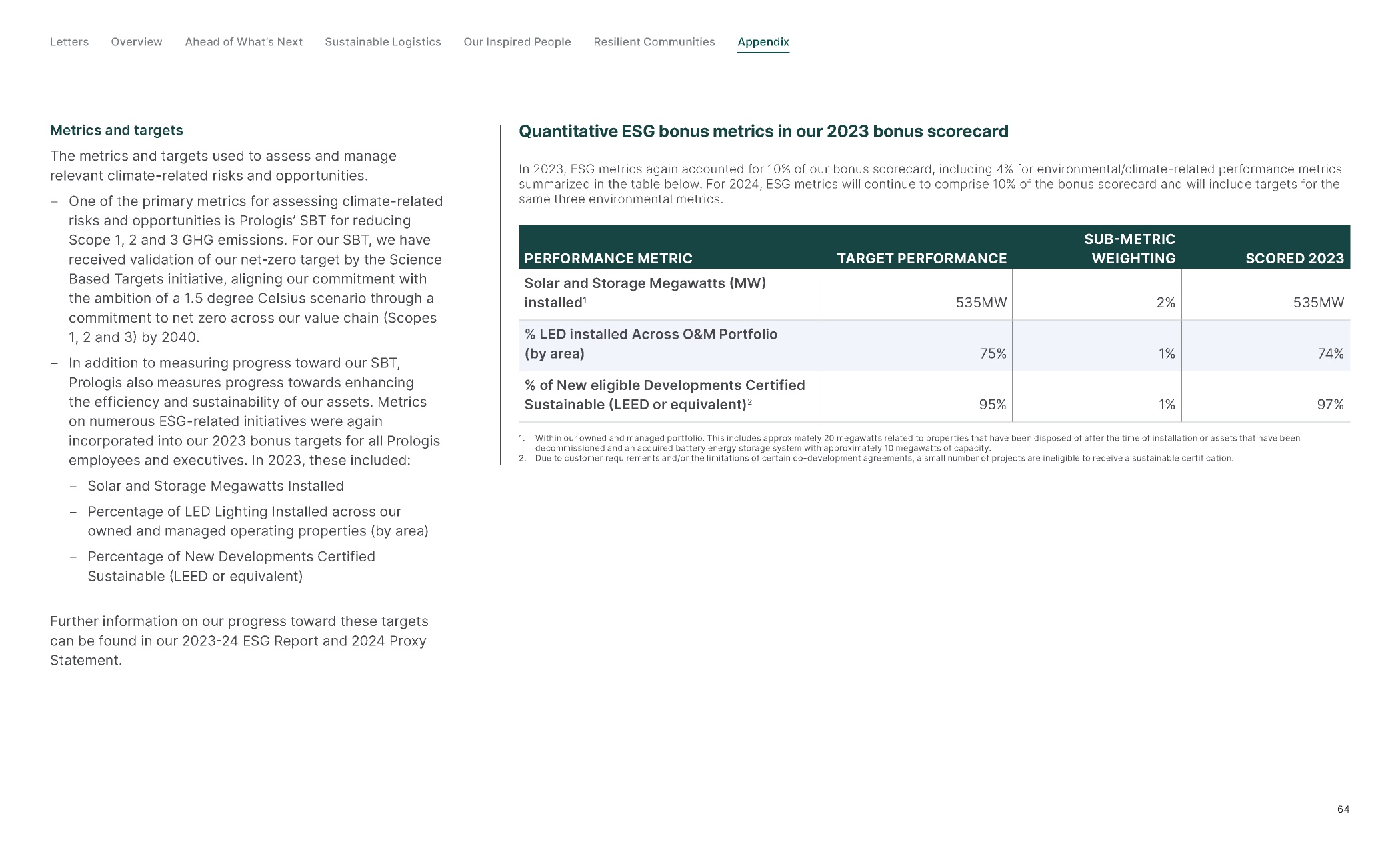1400x850 pixels.
Task: Switch to Resilient Communities tab
Action: [x=654, y=42]
